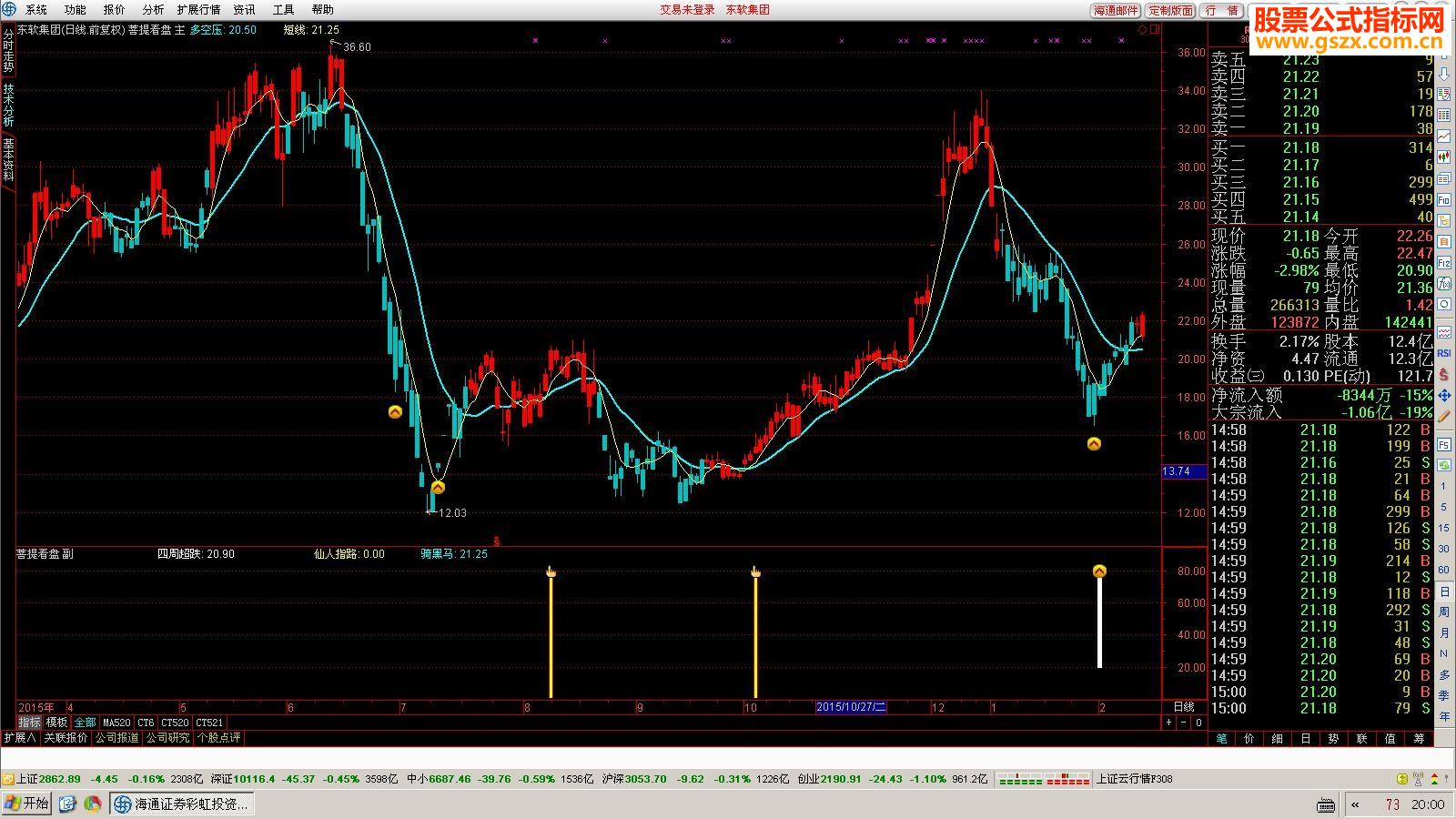
Task: Click the diamond icon at chart top-right
Action: click(x=1143, y=30)
